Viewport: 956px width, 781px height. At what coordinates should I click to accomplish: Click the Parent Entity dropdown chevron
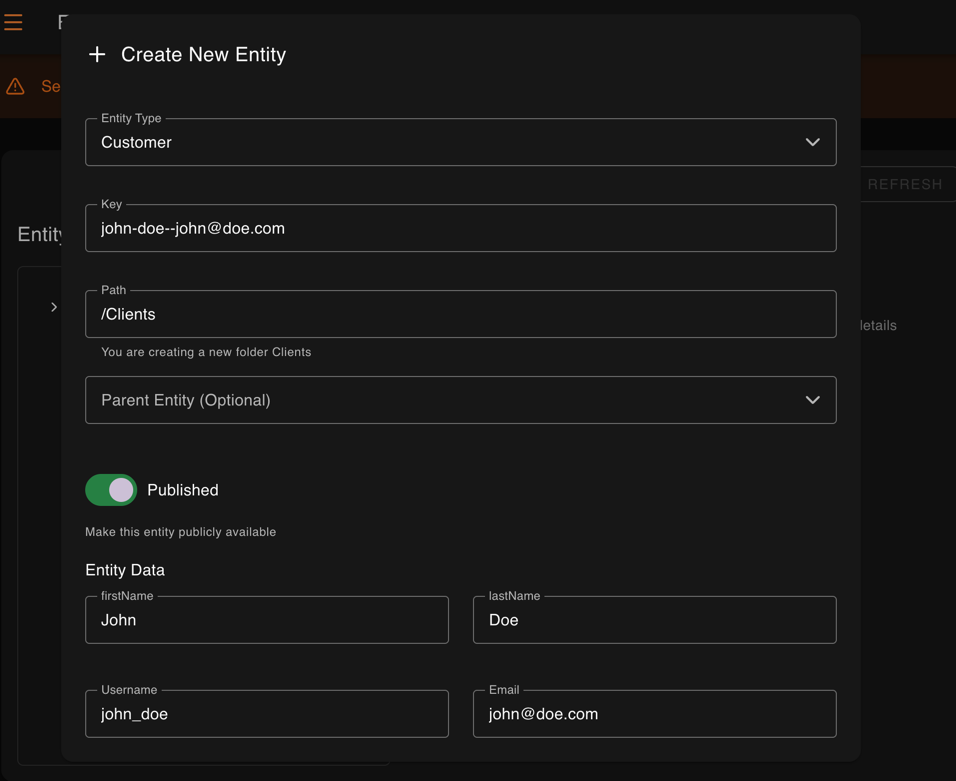click(812, 399)
